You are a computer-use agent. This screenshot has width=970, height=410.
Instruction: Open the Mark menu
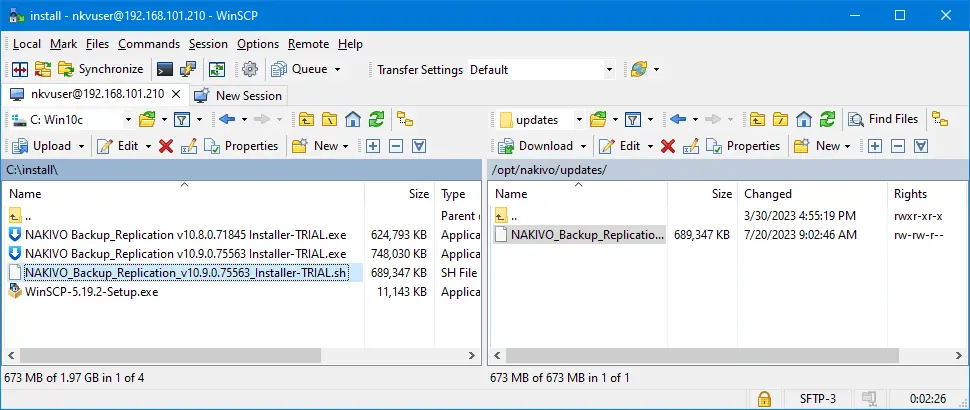(x=64, y=44)
